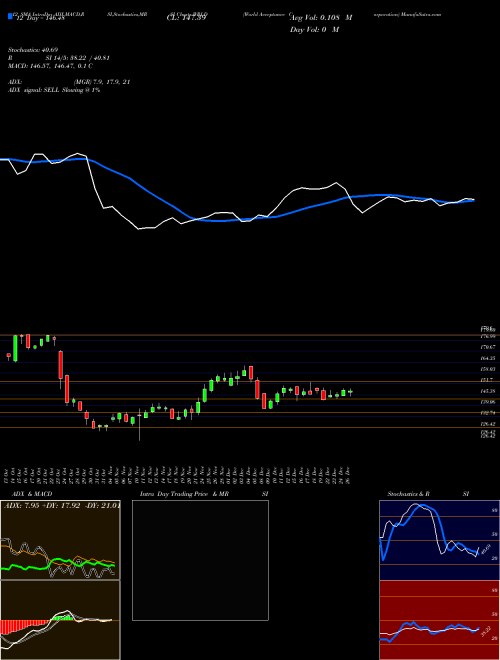Click 'Intra Day Trading Price & MR' title
500x660 pixels.
(184, 494)
